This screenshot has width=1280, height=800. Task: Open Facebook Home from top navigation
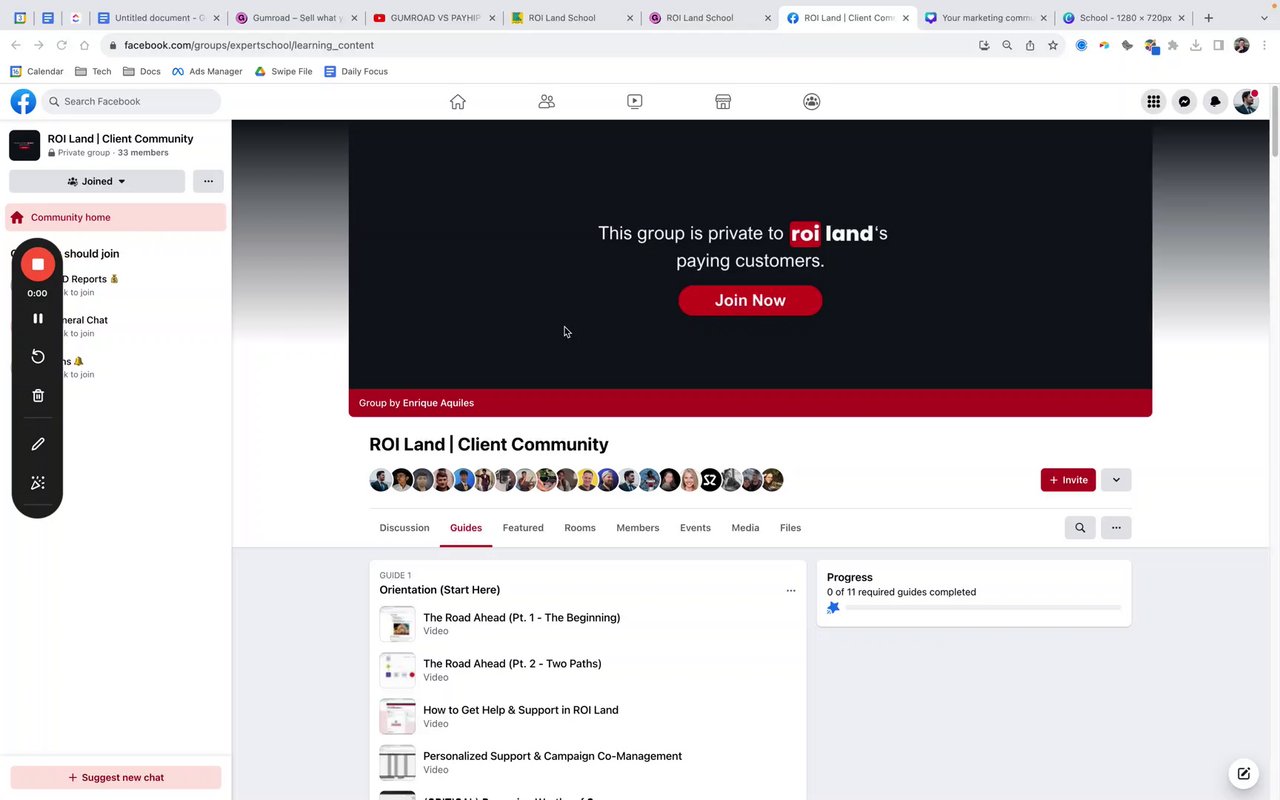point(458,101)
